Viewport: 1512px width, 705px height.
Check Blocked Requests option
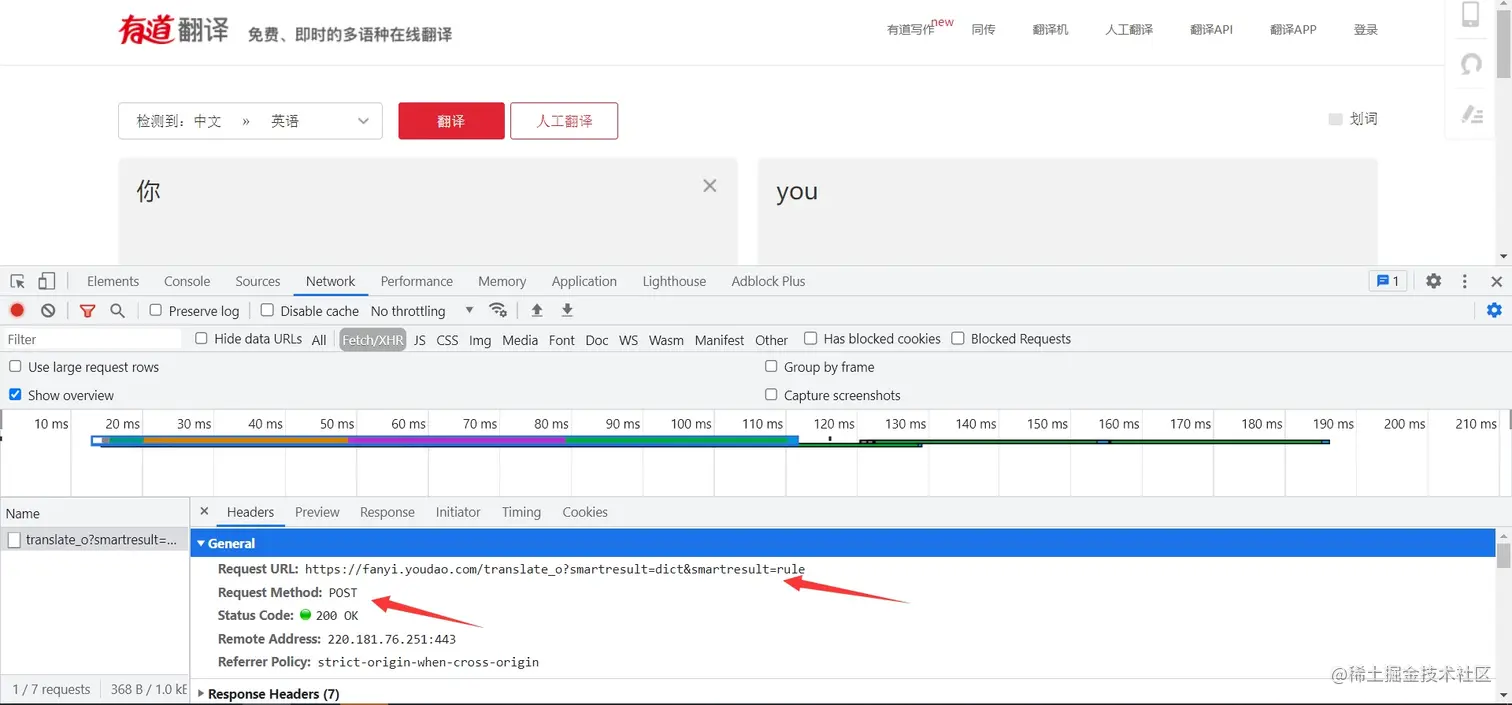point(958,338)
